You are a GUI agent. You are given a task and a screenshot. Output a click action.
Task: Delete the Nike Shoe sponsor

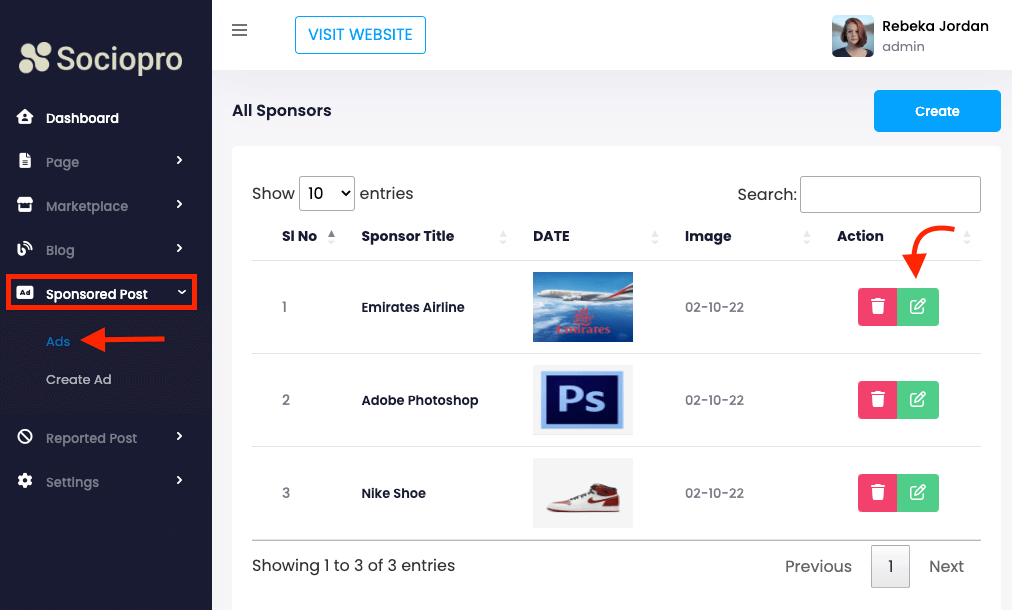pyautogui.click(x=877, y=493)
